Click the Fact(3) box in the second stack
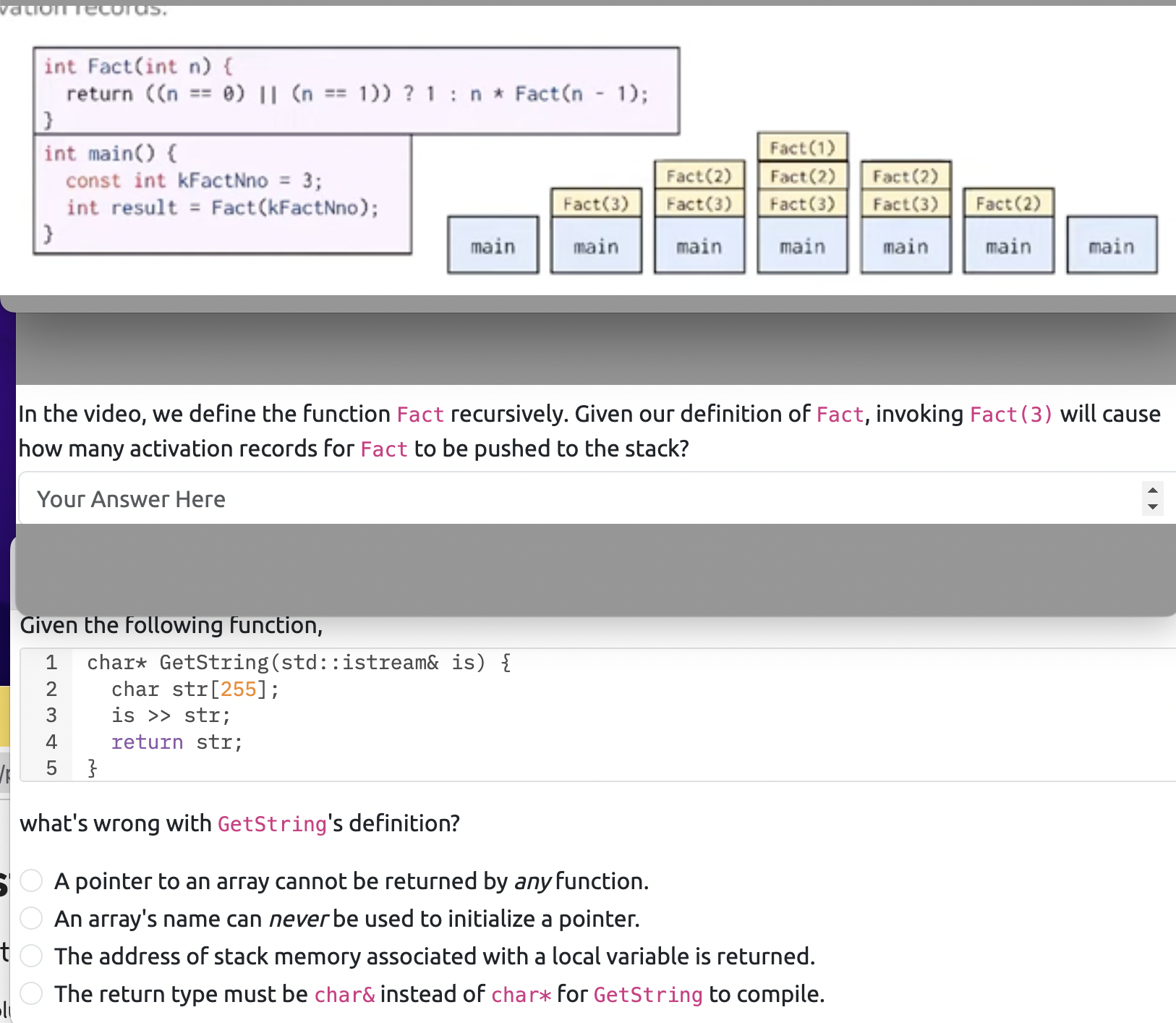The width and height of the screenshot is (1176, 1023). 596,203
